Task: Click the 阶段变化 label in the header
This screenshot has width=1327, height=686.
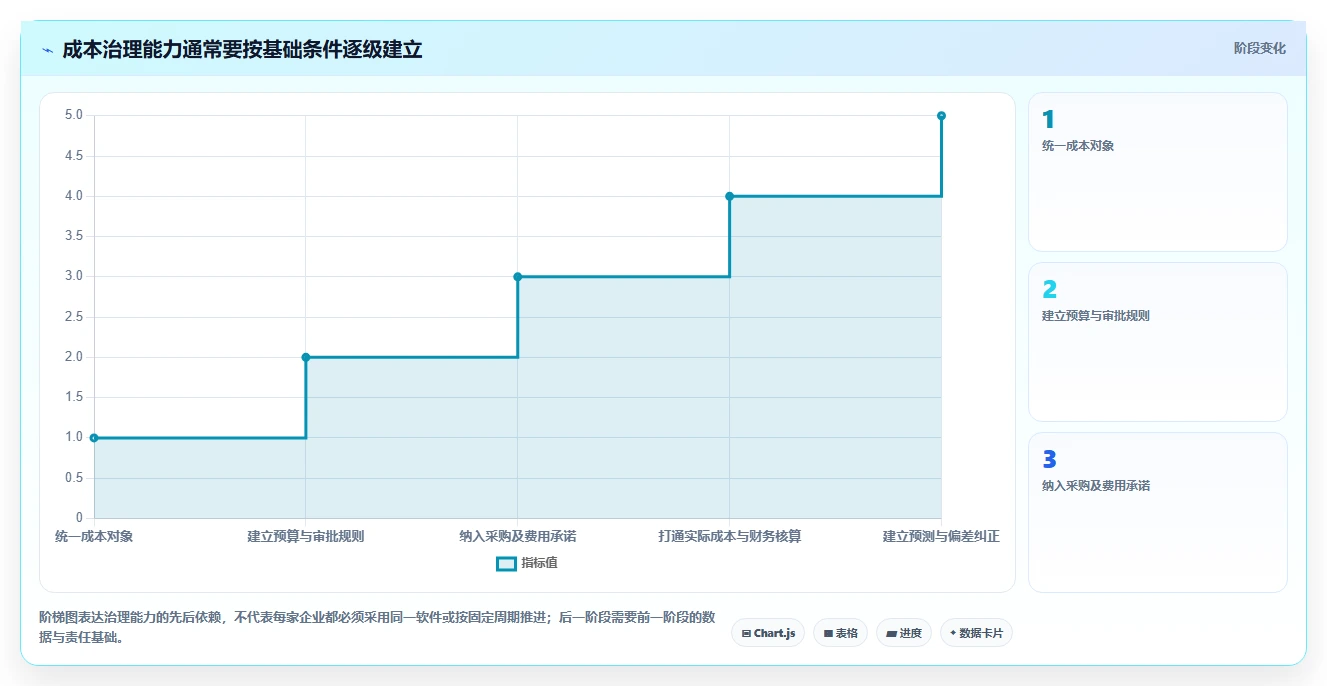Action: pos(1259,48)
